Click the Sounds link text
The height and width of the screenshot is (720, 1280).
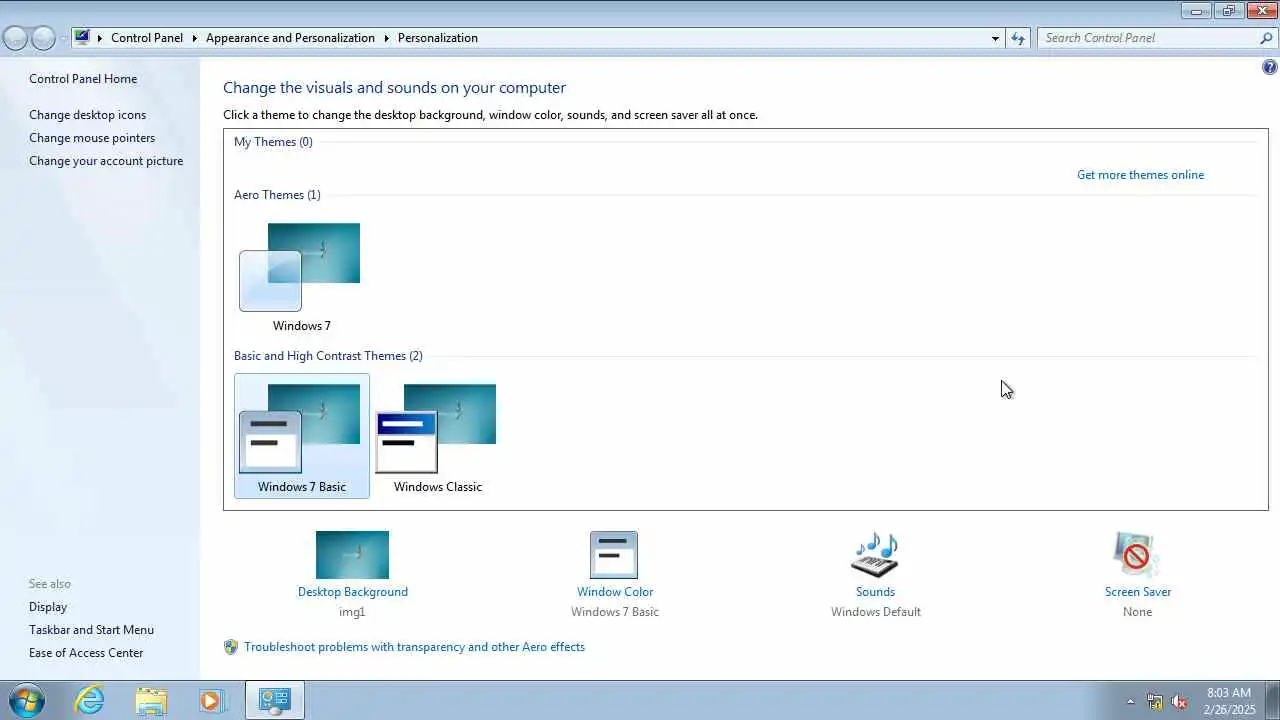point(875,592)
